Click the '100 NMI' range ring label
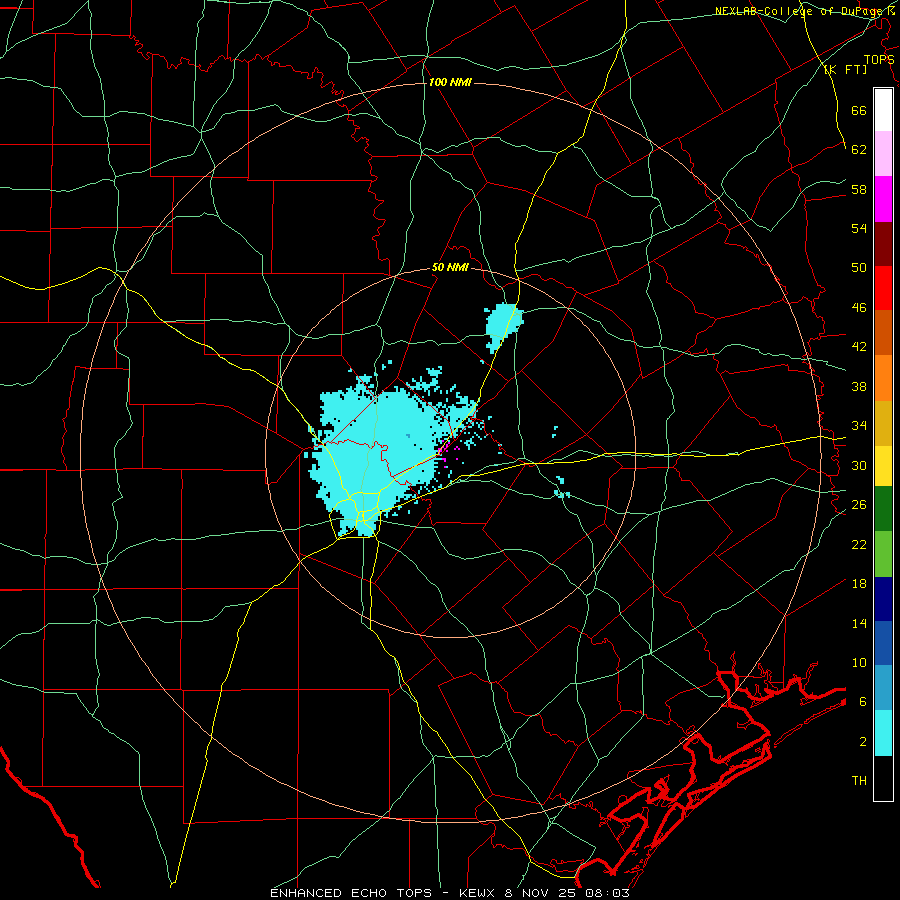This screenshot has height=900, width=900. pos(450,83)
